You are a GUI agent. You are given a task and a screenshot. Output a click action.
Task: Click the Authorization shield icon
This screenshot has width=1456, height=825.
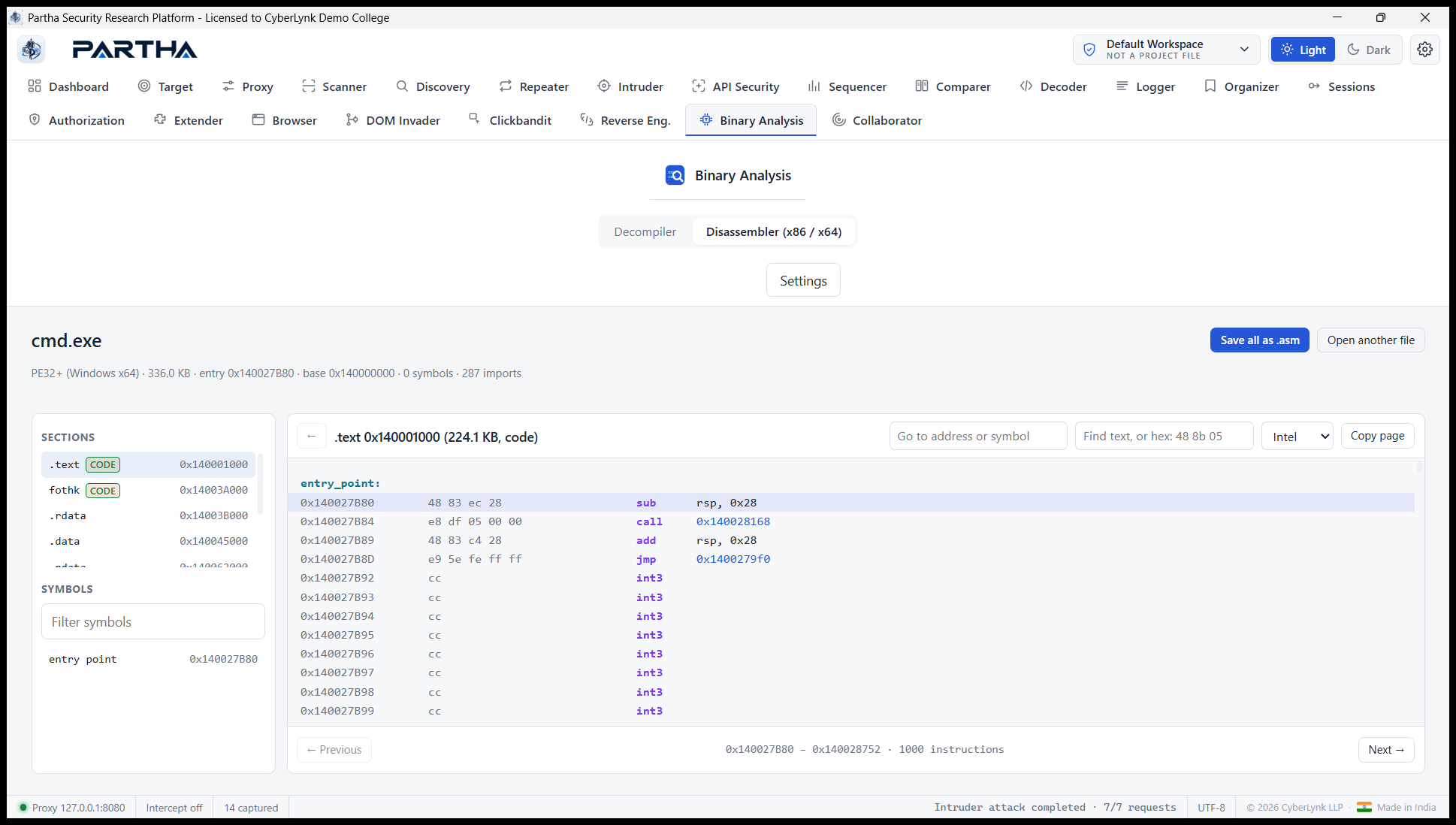(35, 119)
